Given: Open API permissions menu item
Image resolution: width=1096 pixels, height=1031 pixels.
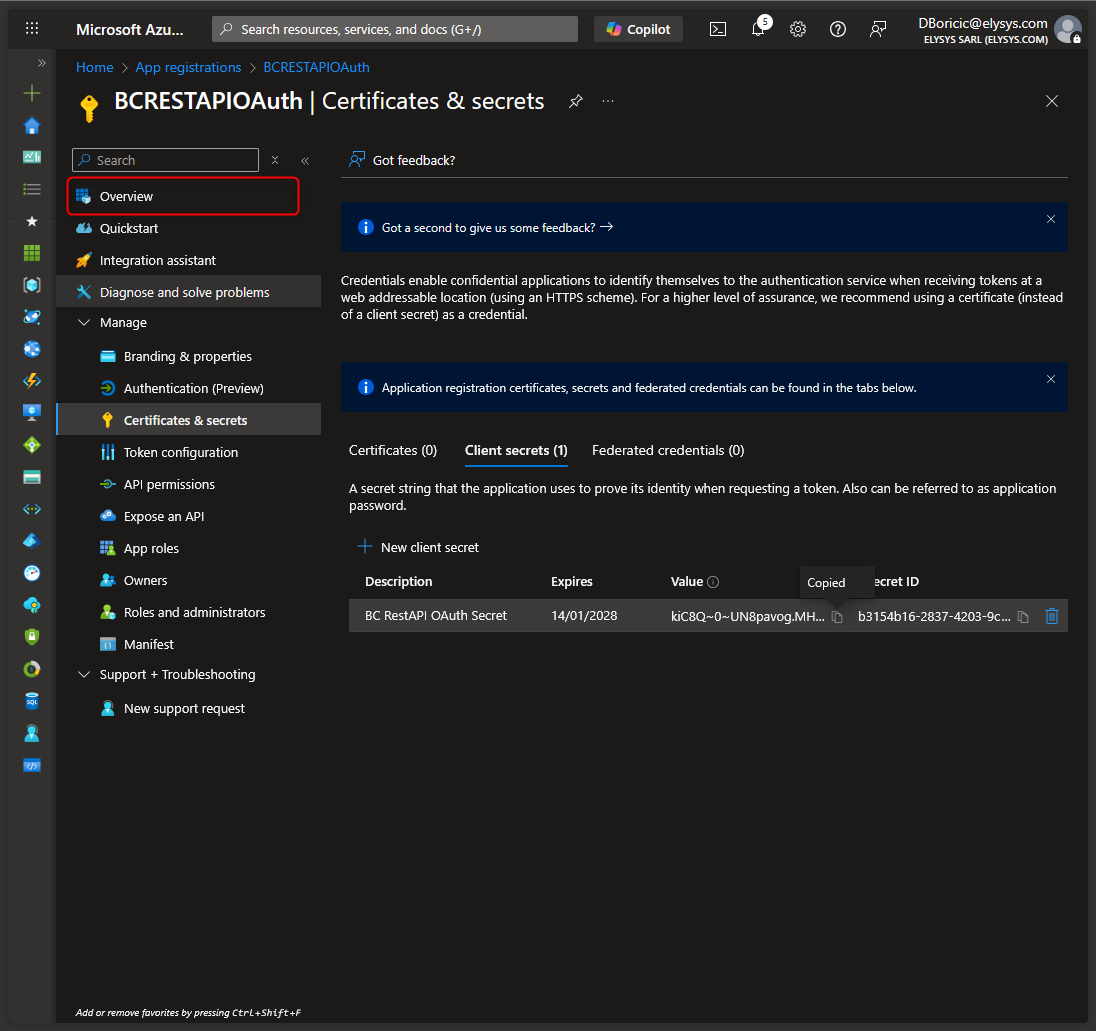Looking at the screenshot, I should pos(169,485).
